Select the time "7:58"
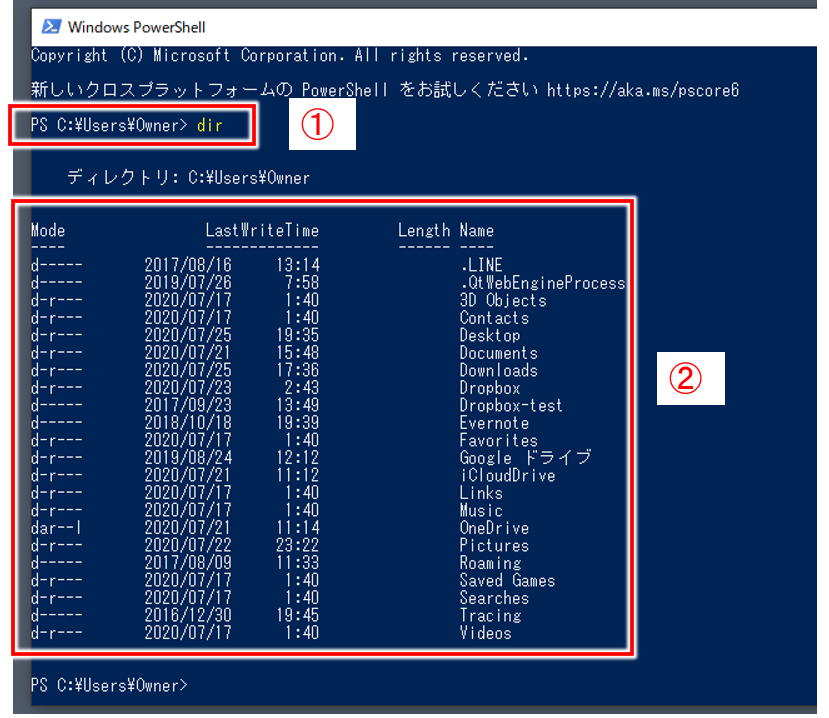 (x=302, y=283)
